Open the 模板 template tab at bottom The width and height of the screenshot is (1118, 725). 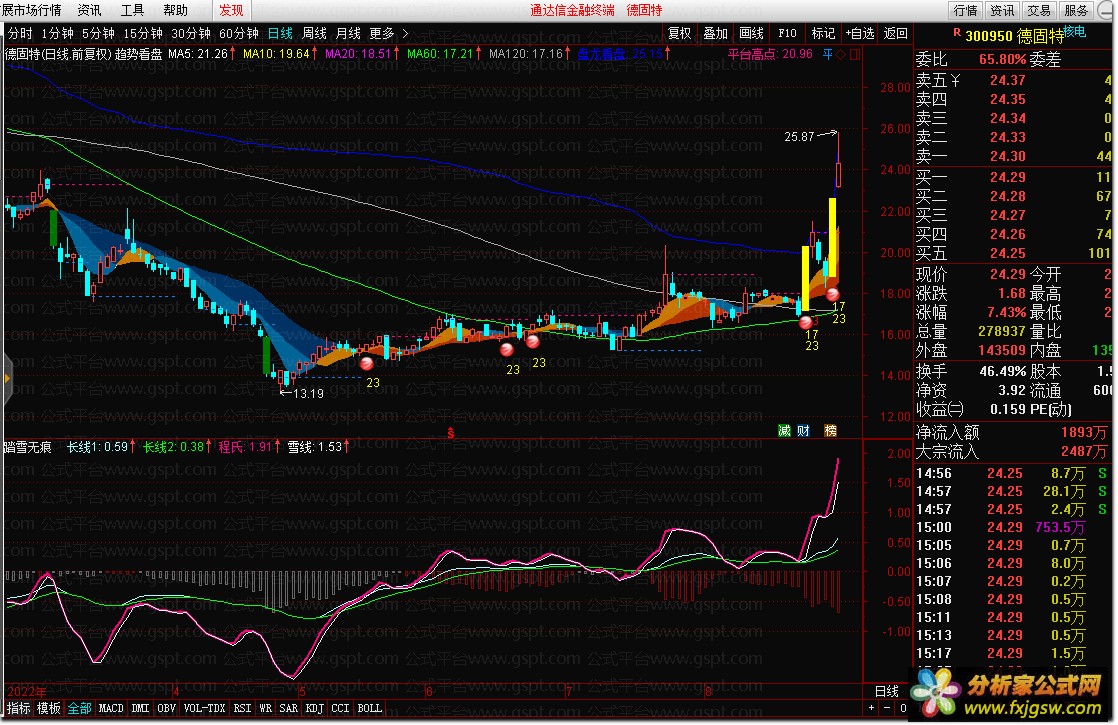pyautogui.click(x=48, y=709)
